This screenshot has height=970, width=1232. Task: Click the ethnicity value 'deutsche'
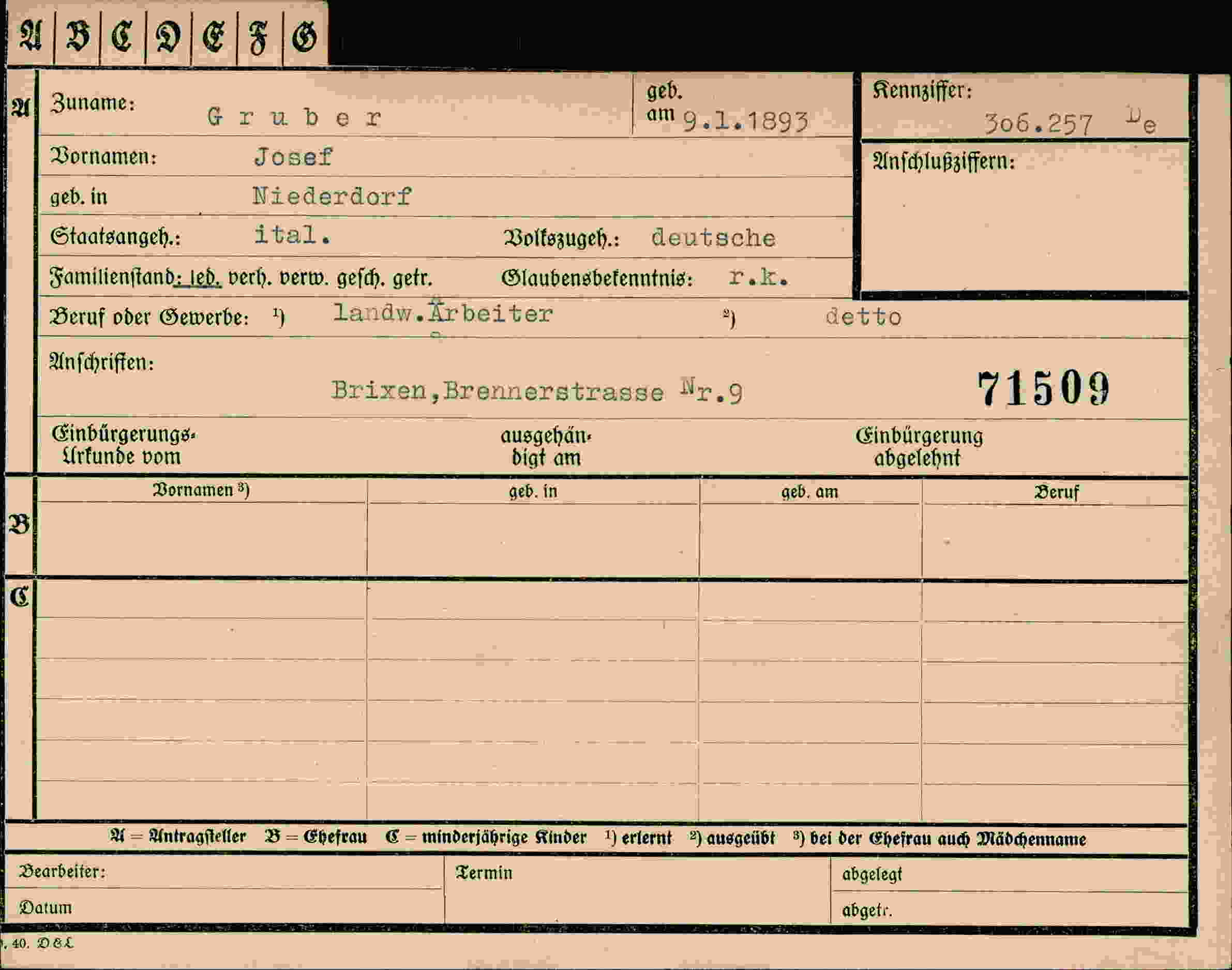point(713,237)
